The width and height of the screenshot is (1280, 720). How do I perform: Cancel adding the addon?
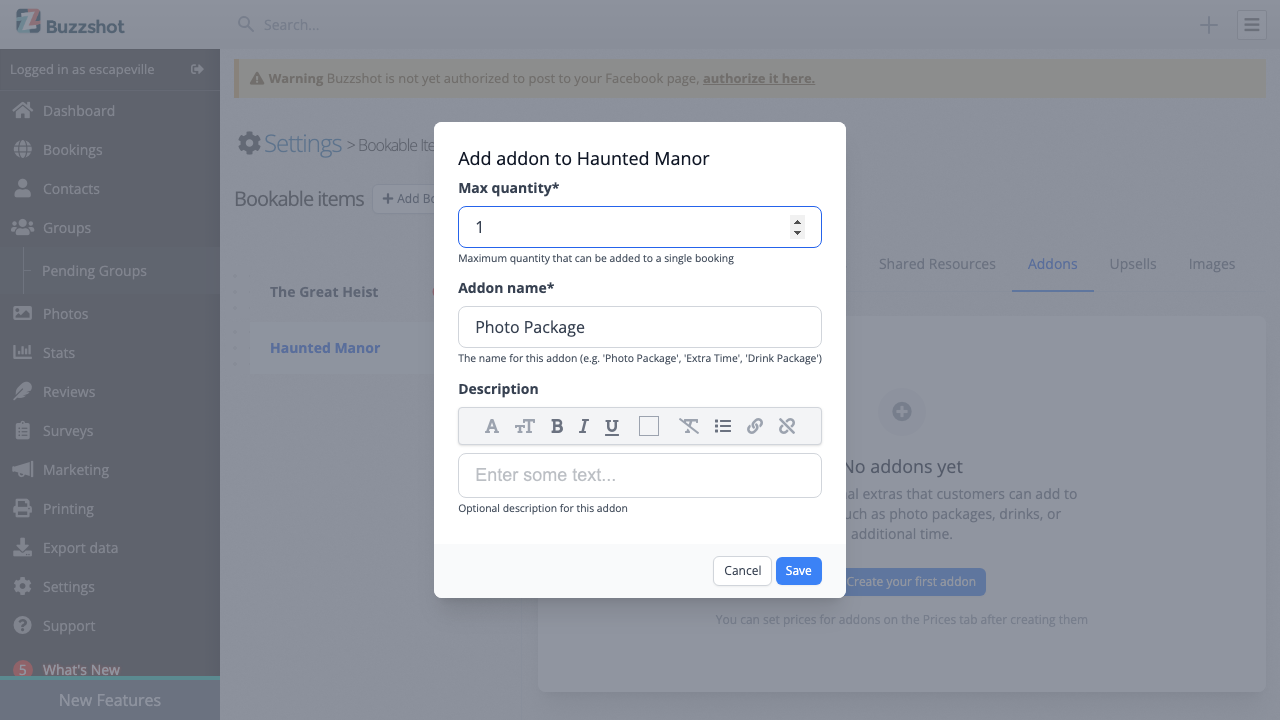tap(741, 570)
